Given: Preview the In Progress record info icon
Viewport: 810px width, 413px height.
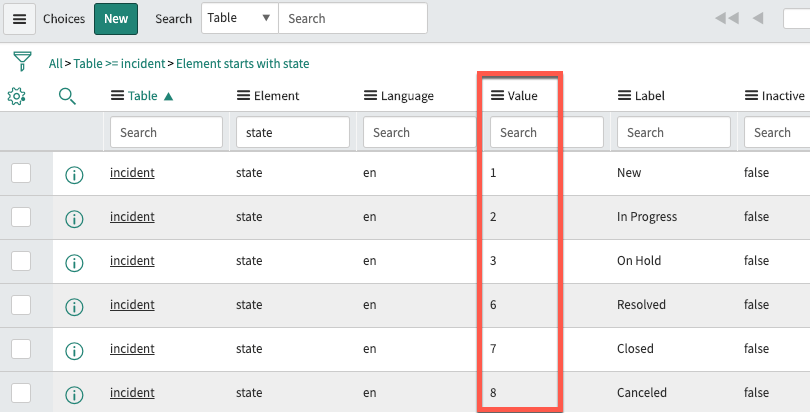Looking at the screenshot, I should [x=74, y=219].
